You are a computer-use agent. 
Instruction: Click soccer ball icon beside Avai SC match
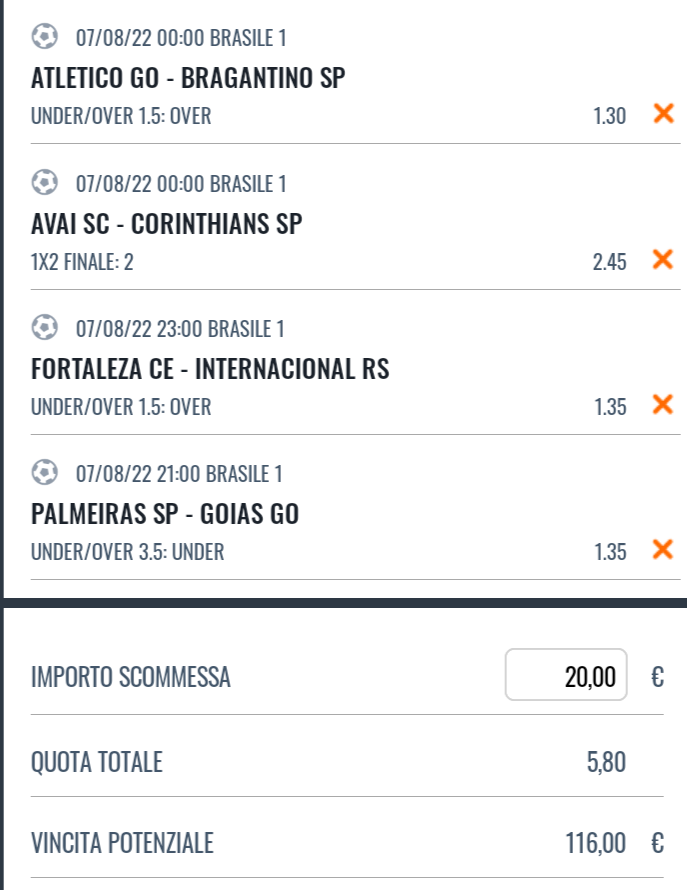pyautogui.click(x=44, y=183)
